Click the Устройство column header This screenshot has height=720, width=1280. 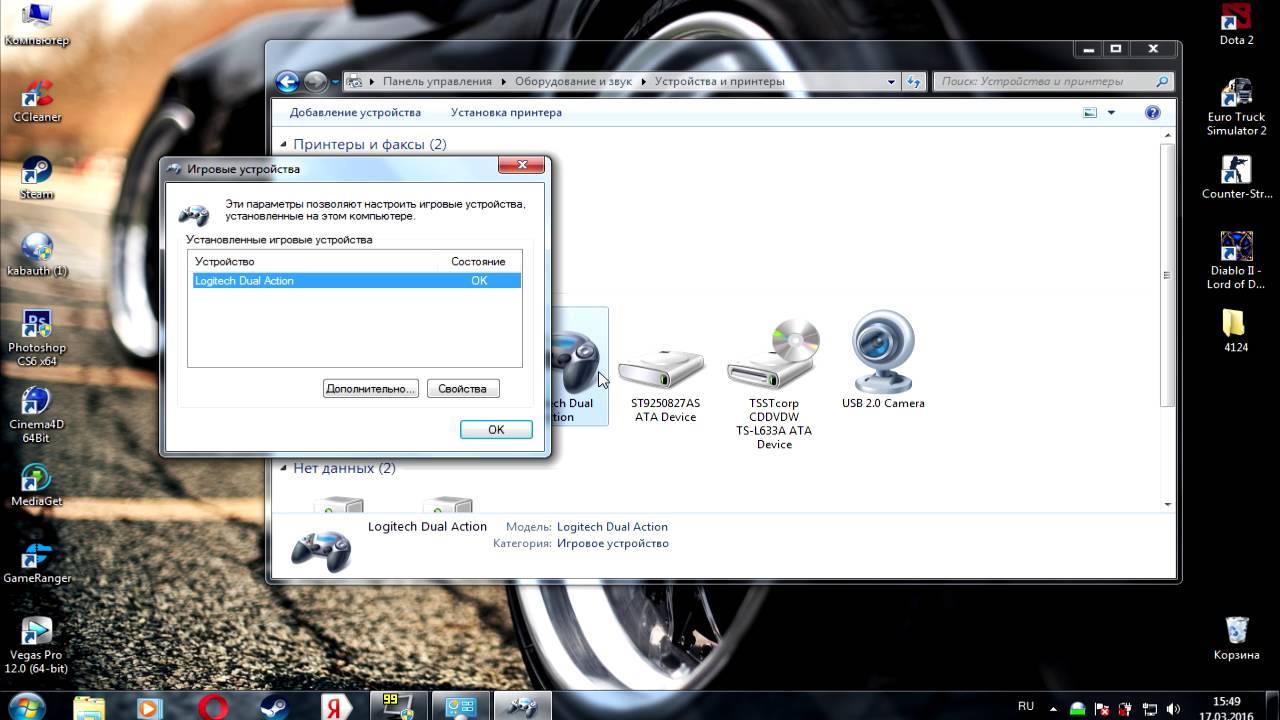225,262
